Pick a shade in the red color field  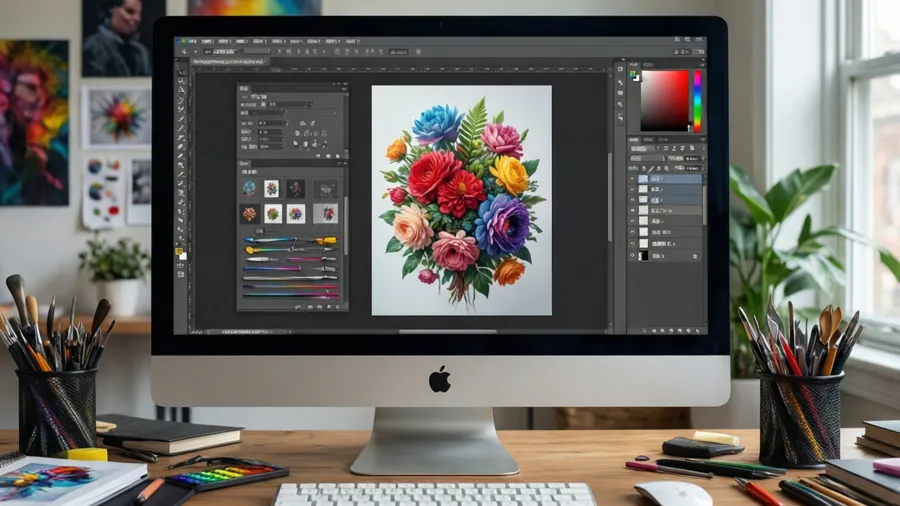(665, 101)
